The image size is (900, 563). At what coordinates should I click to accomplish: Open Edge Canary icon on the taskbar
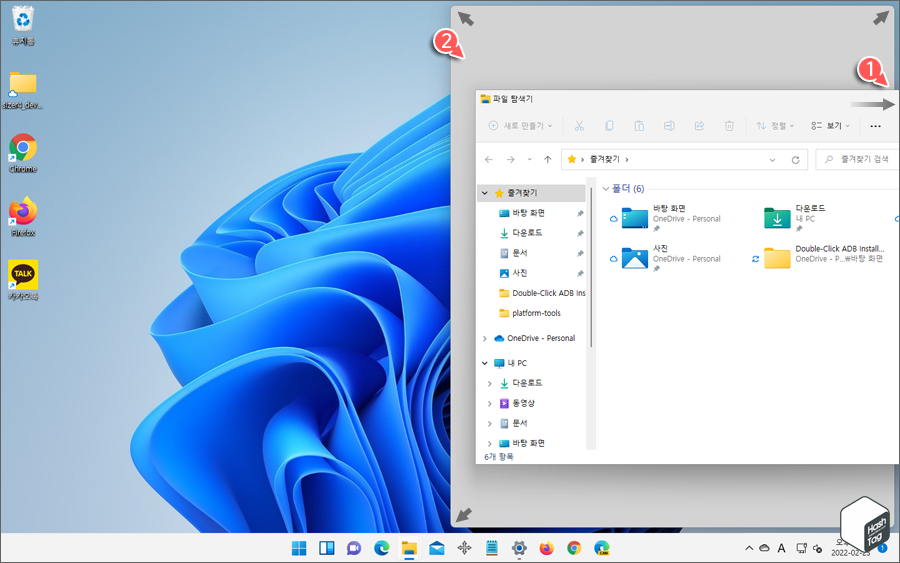coord(602,549)
